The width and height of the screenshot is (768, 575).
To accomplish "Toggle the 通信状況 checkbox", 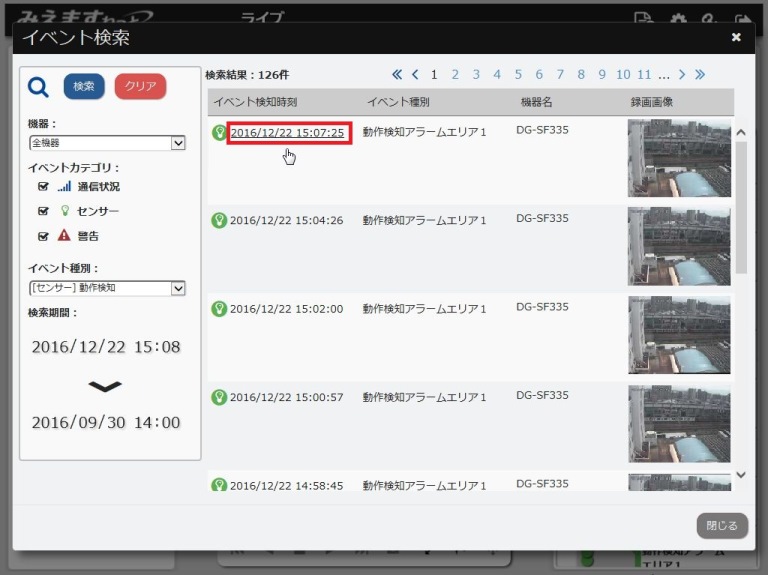I will [x=43, y=187].
